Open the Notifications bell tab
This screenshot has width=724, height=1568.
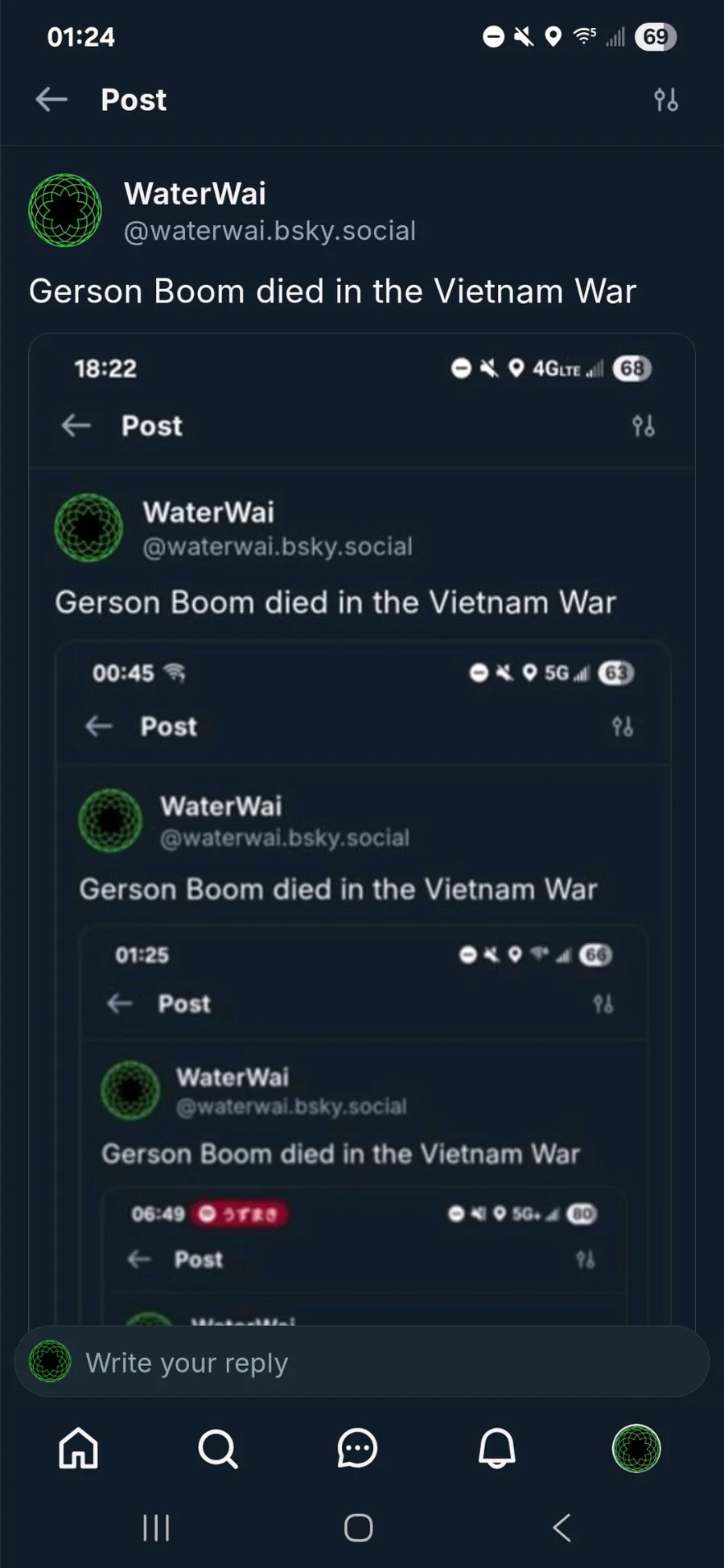click(x=497, y=1449)
